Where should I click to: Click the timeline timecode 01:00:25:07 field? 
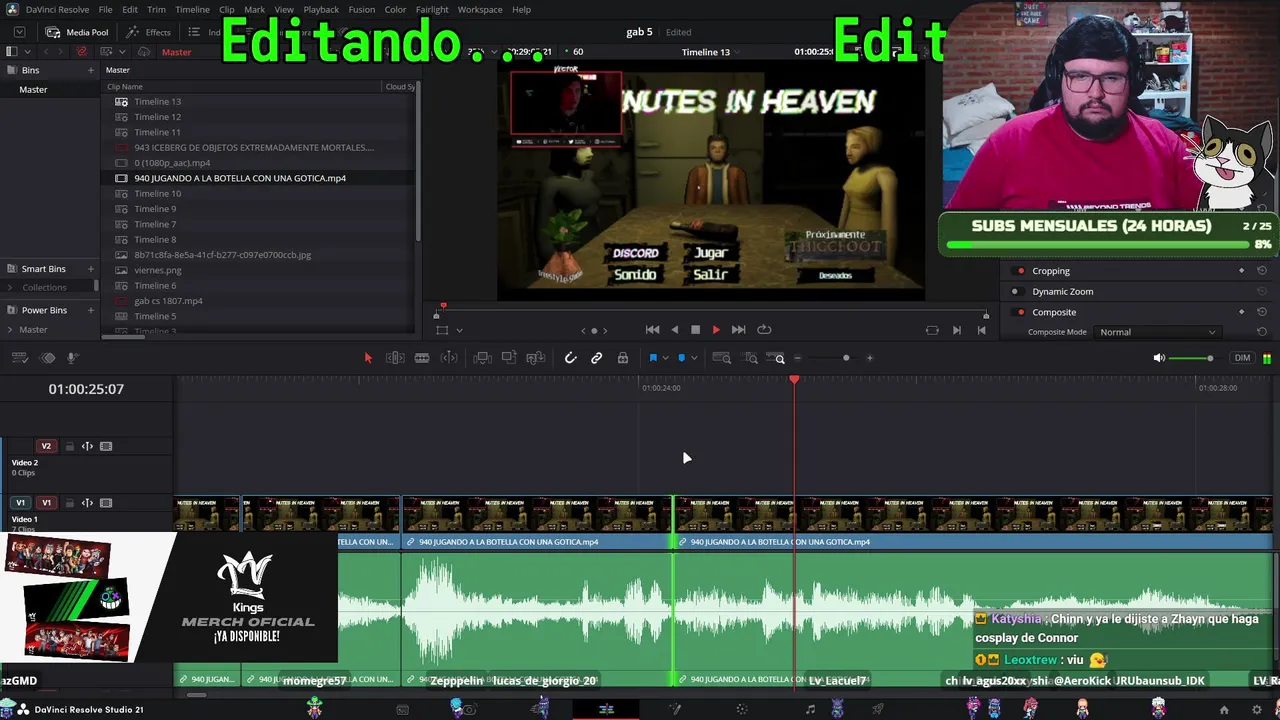(86, 389)
